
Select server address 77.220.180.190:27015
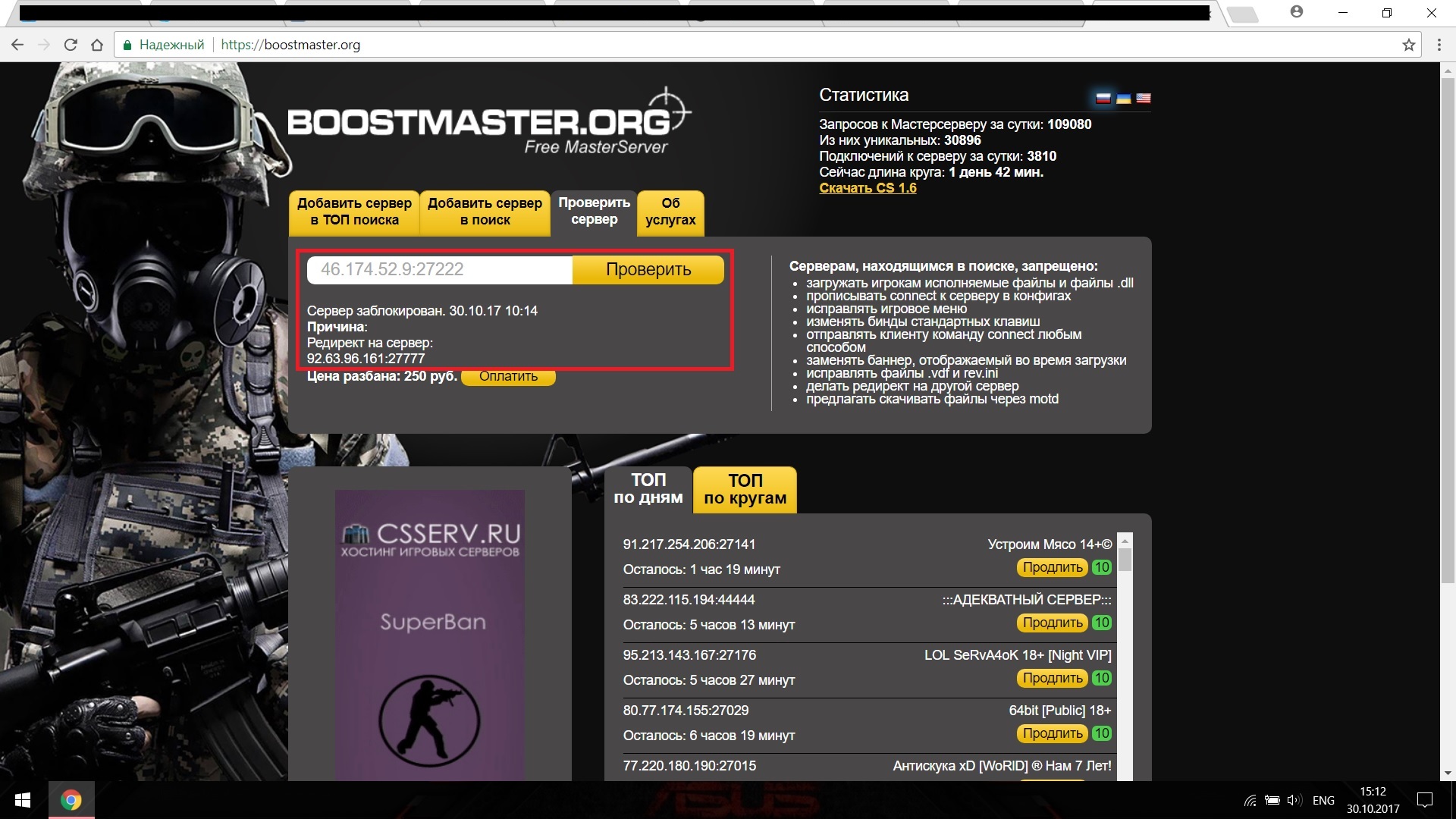pos(690,766)
